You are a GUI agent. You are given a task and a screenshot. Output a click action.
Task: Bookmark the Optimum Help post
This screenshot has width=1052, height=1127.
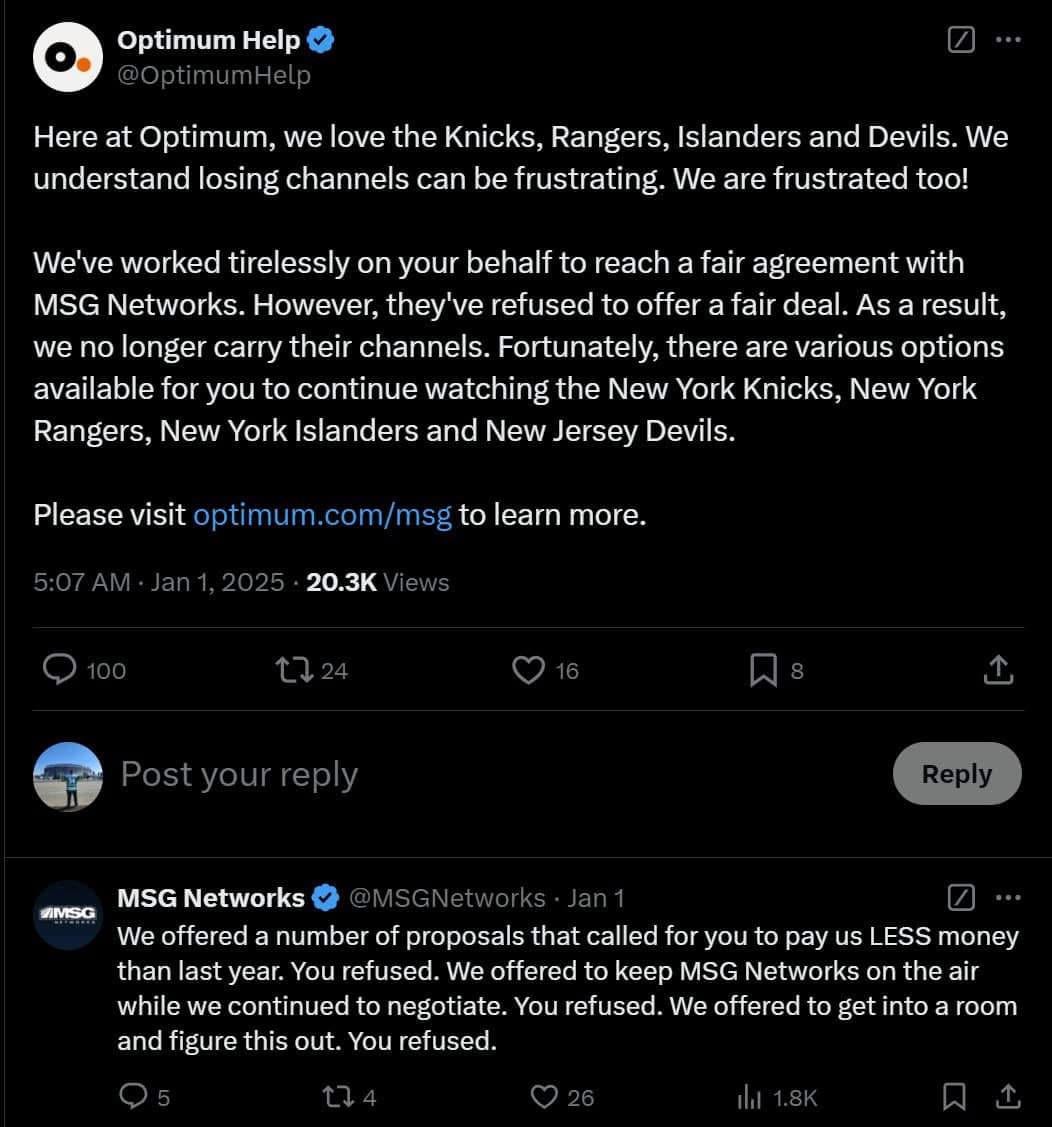[763, 670]
